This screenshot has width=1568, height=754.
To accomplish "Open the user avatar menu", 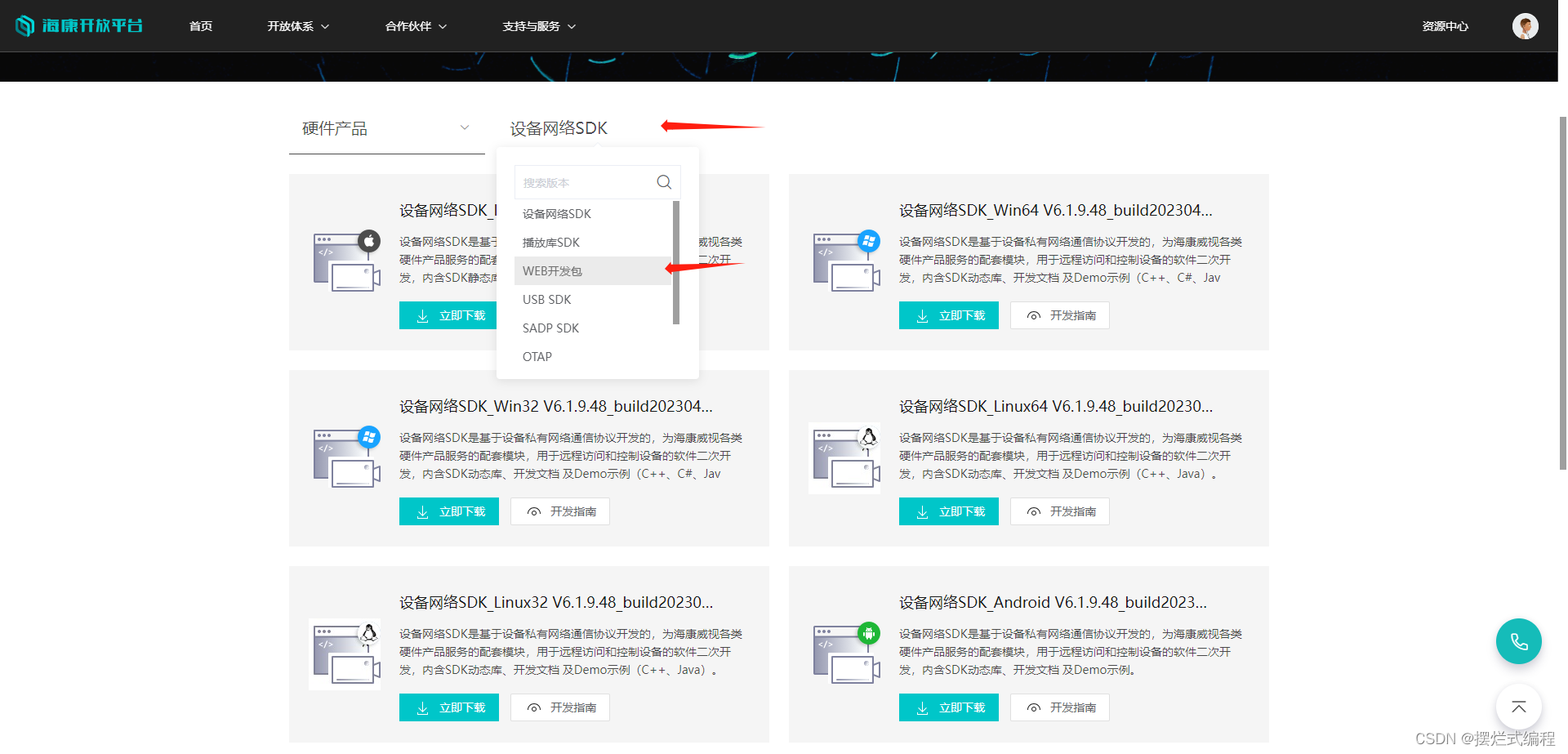I will coord(1525,26).
